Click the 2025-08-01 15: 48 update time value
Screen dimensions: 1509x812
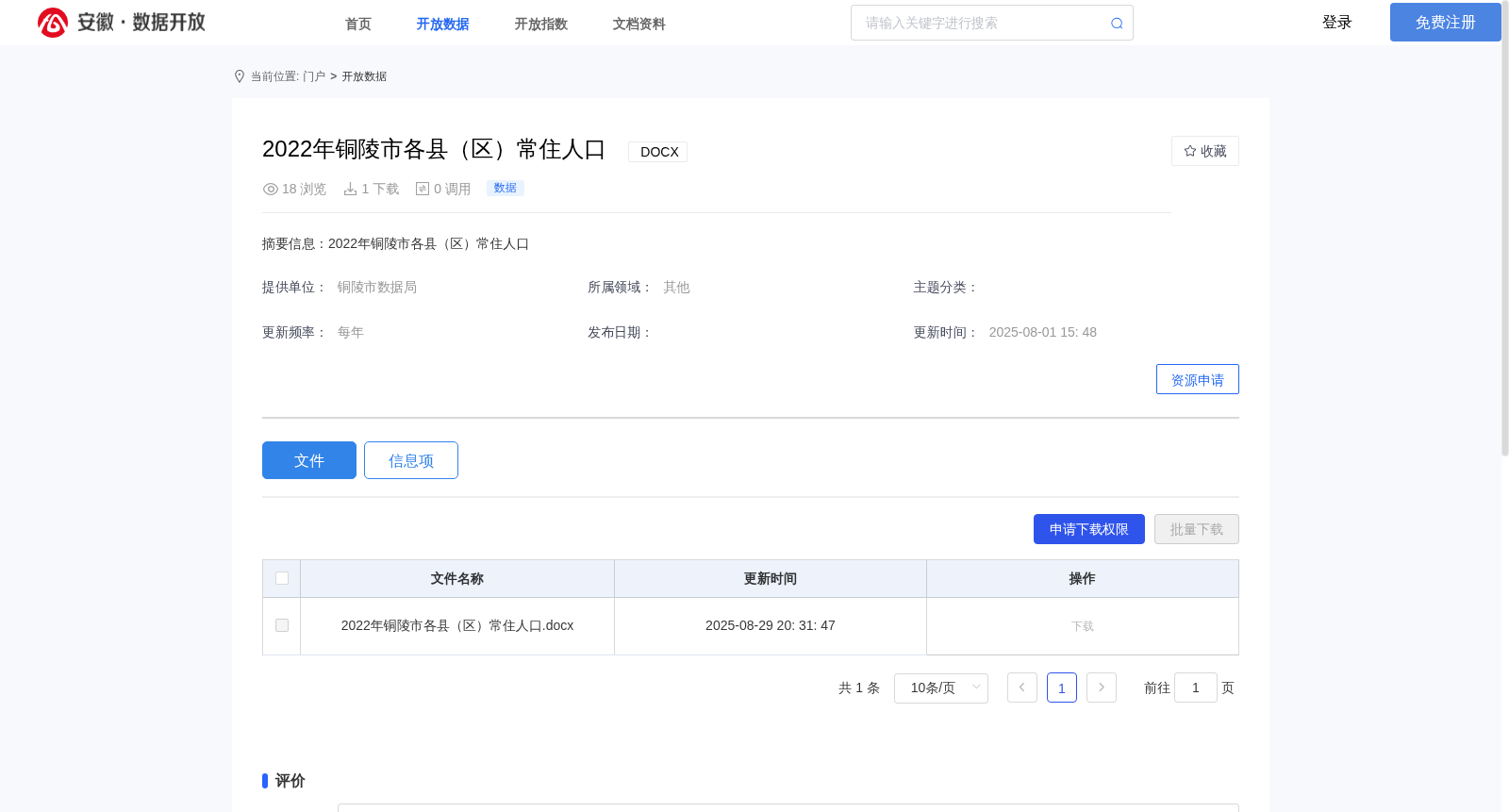(x=1043, y=332)
